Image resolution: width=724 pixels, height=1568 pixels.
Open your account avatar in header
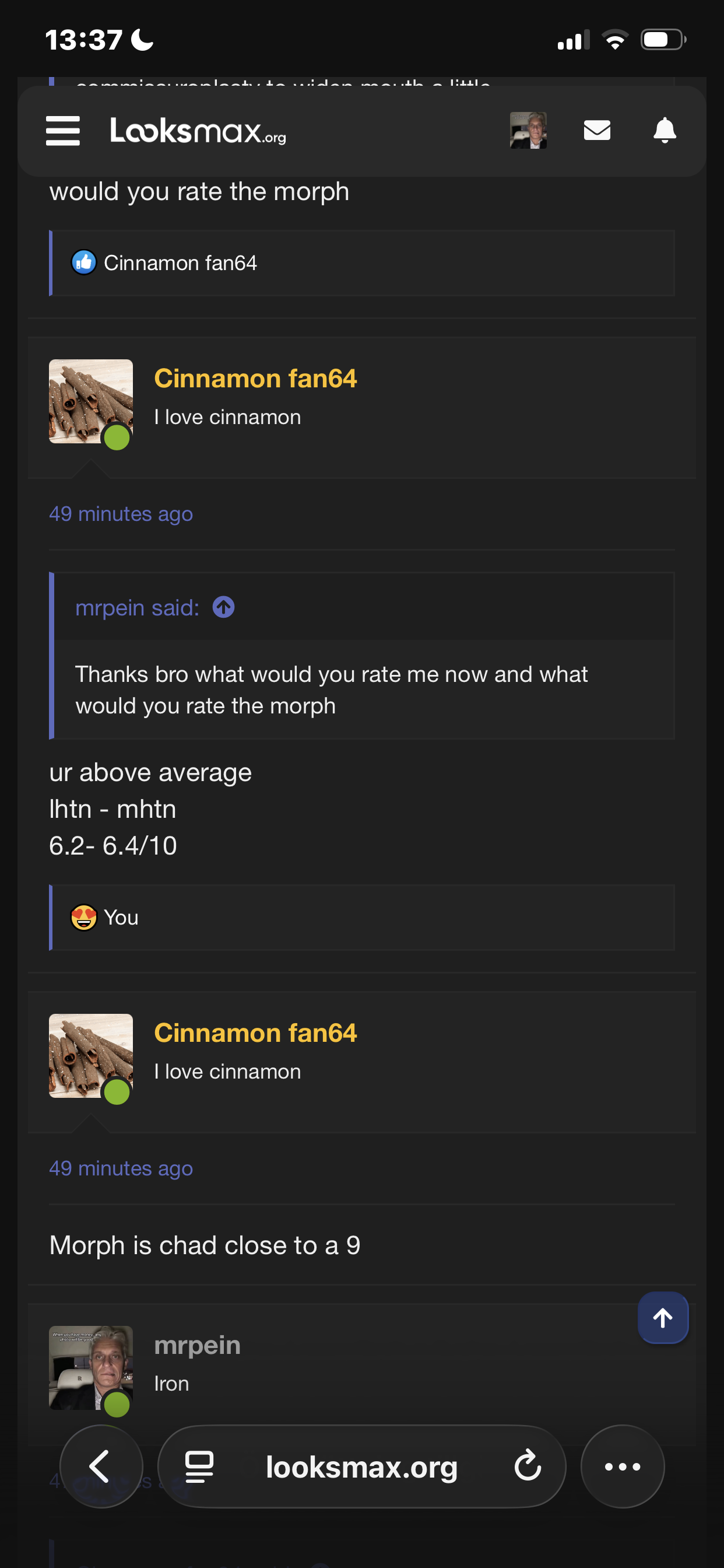pyautogui.click(x=528, y=130)
